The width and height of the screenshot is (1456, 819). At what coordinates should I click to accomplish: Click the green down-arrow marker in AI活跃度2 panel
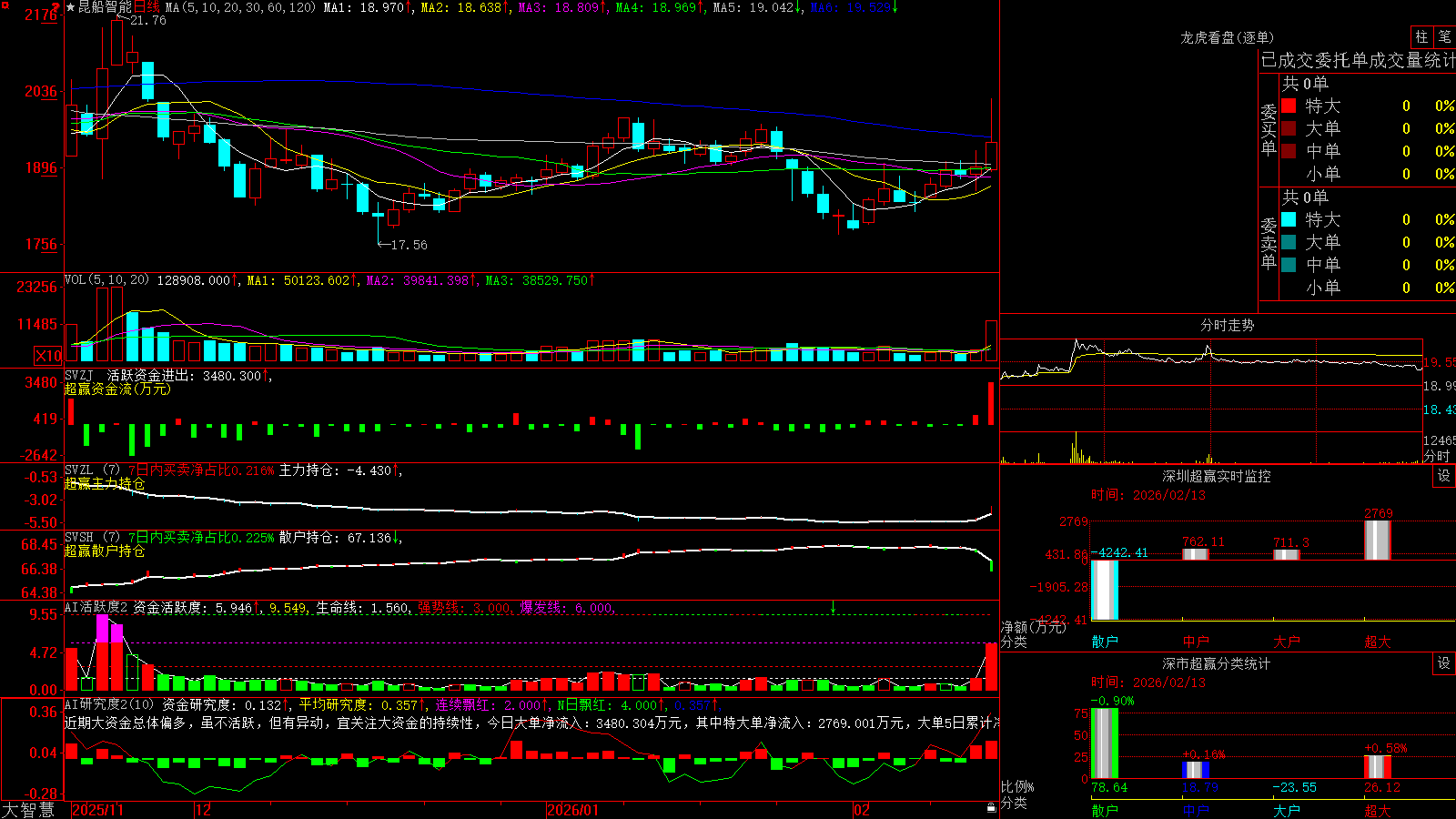pyautogui.click(x=834, y=606)
